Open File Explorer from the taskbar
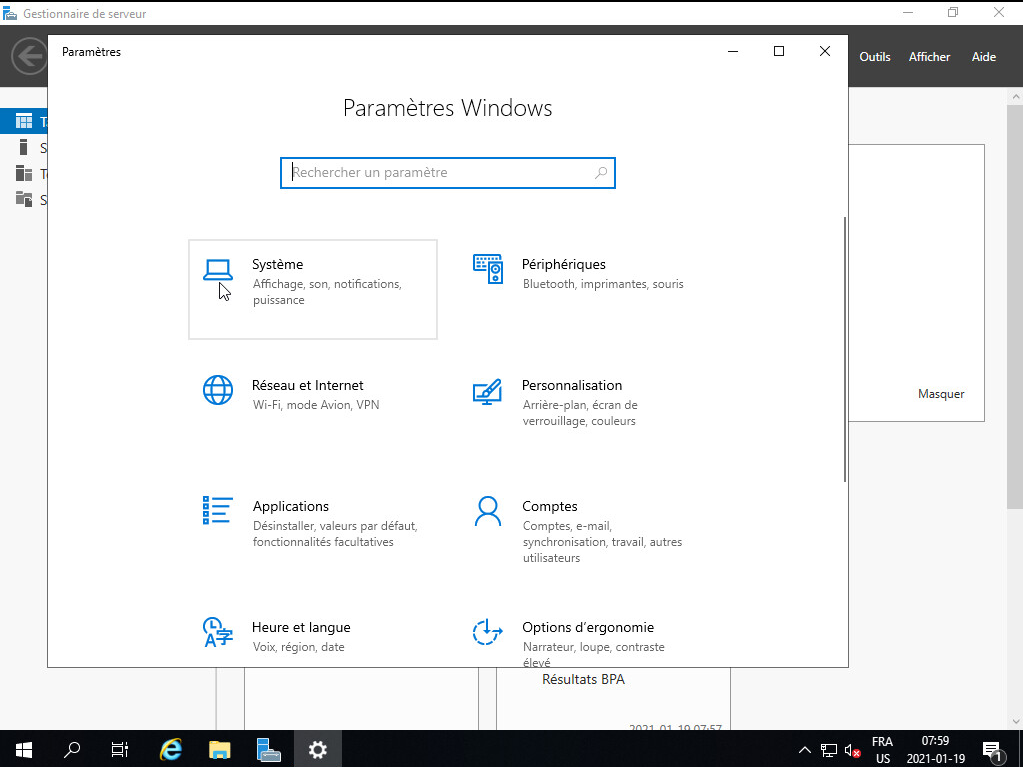The width and height of the screenshot is (1023, 767). tap(220, 749)
